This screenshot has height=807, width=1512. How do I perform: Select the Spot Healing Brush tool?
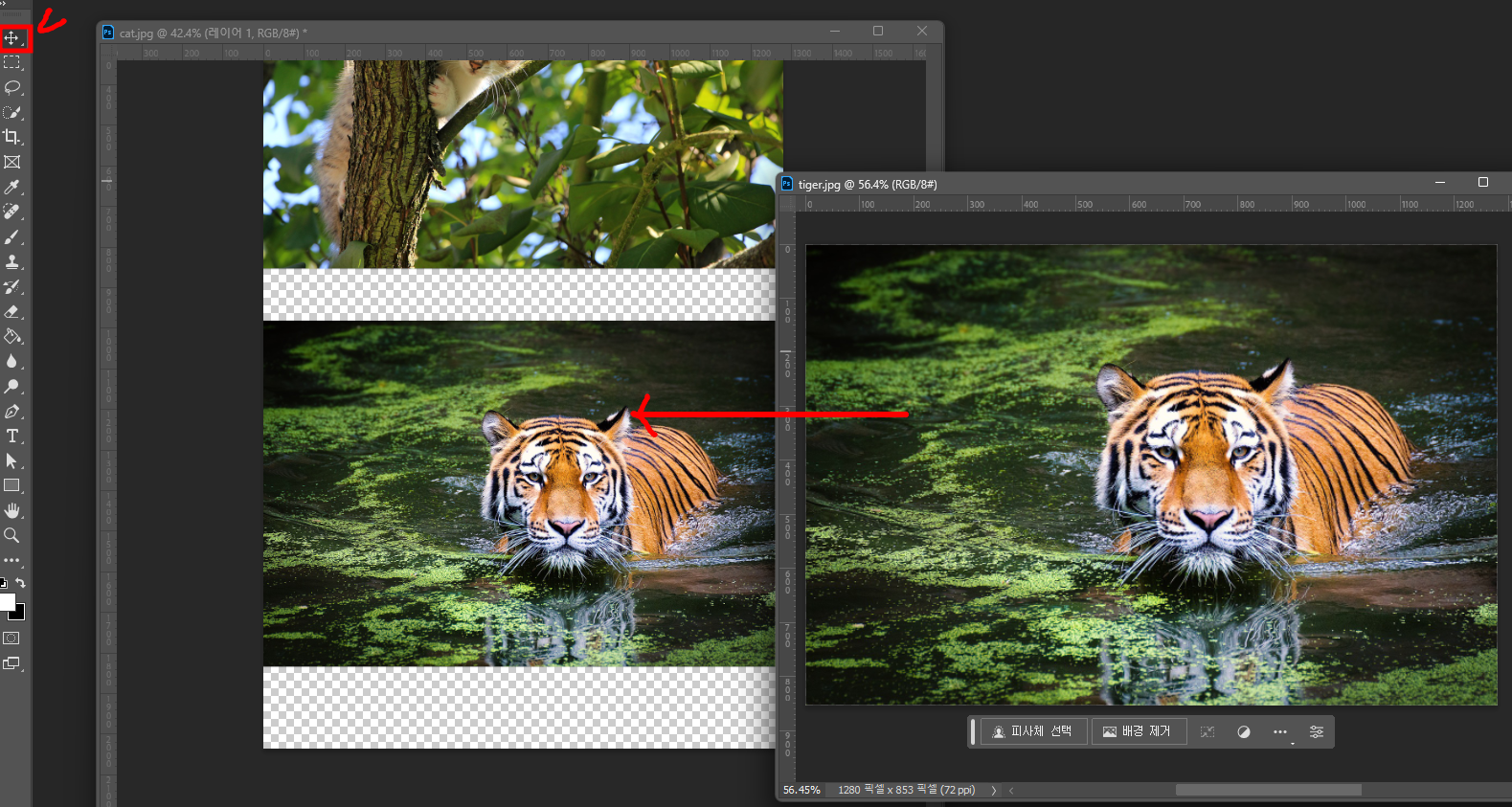[12, 212]
